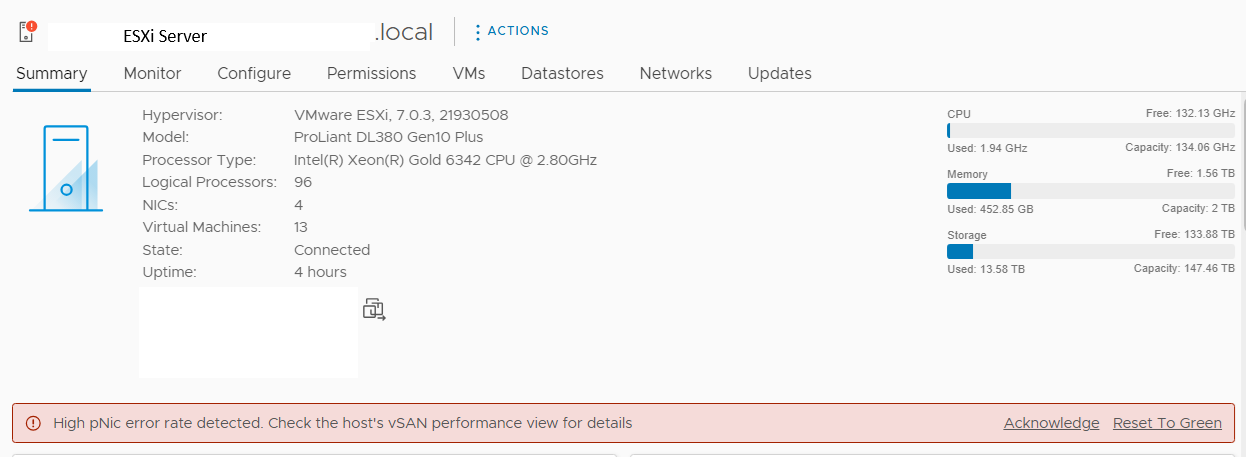The width and height of the screenshot is (1247, 457).
Task: Click the large ESXi host illustration icon
Action: [64, 168]
